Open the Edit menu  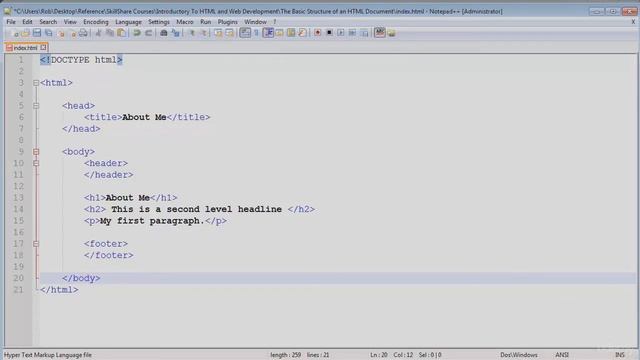pyautogui.click(x=27, y=22)
